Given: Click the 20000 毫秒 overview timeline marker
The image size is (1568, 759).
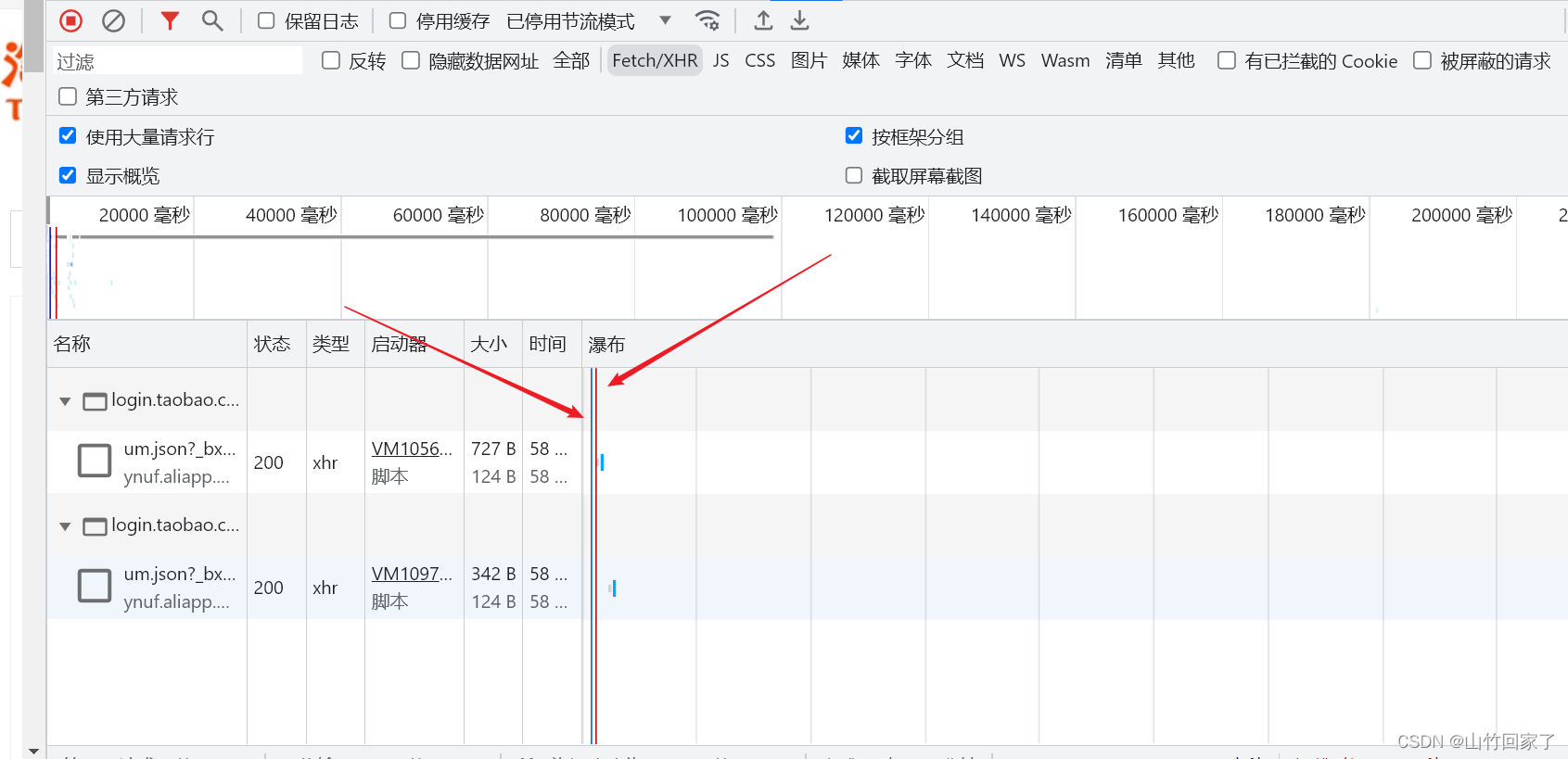Looking at the screenshot, I should click(144, 215).
